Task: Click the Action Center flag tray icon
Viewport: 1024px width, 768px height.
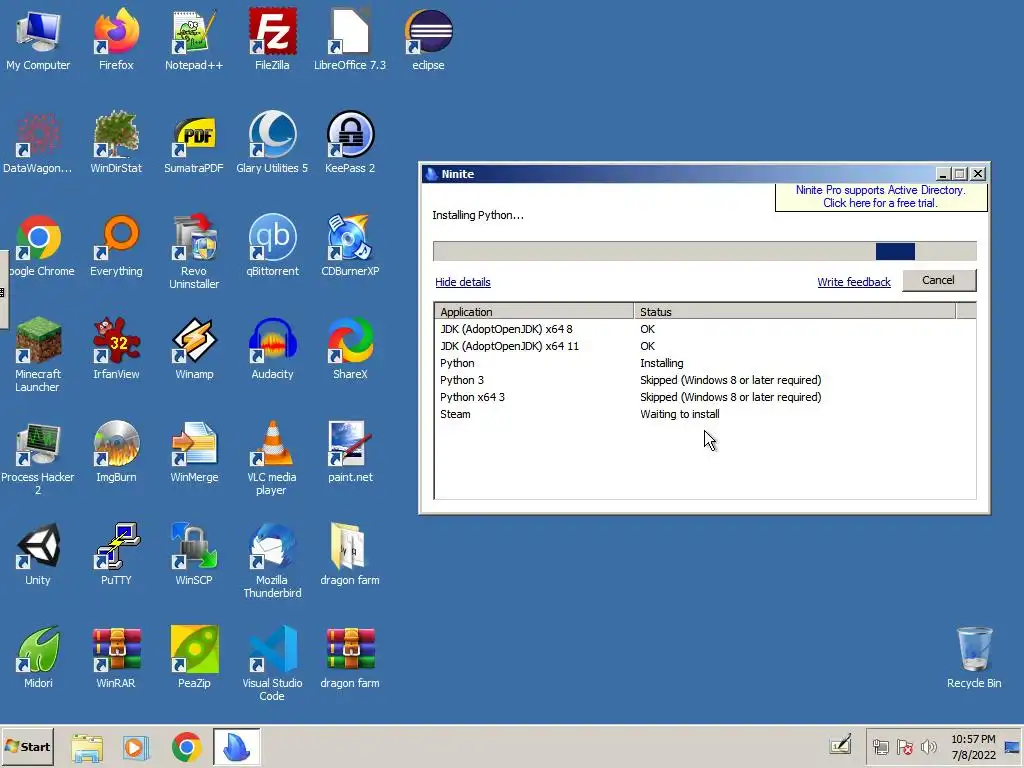Action: (904, 747)
